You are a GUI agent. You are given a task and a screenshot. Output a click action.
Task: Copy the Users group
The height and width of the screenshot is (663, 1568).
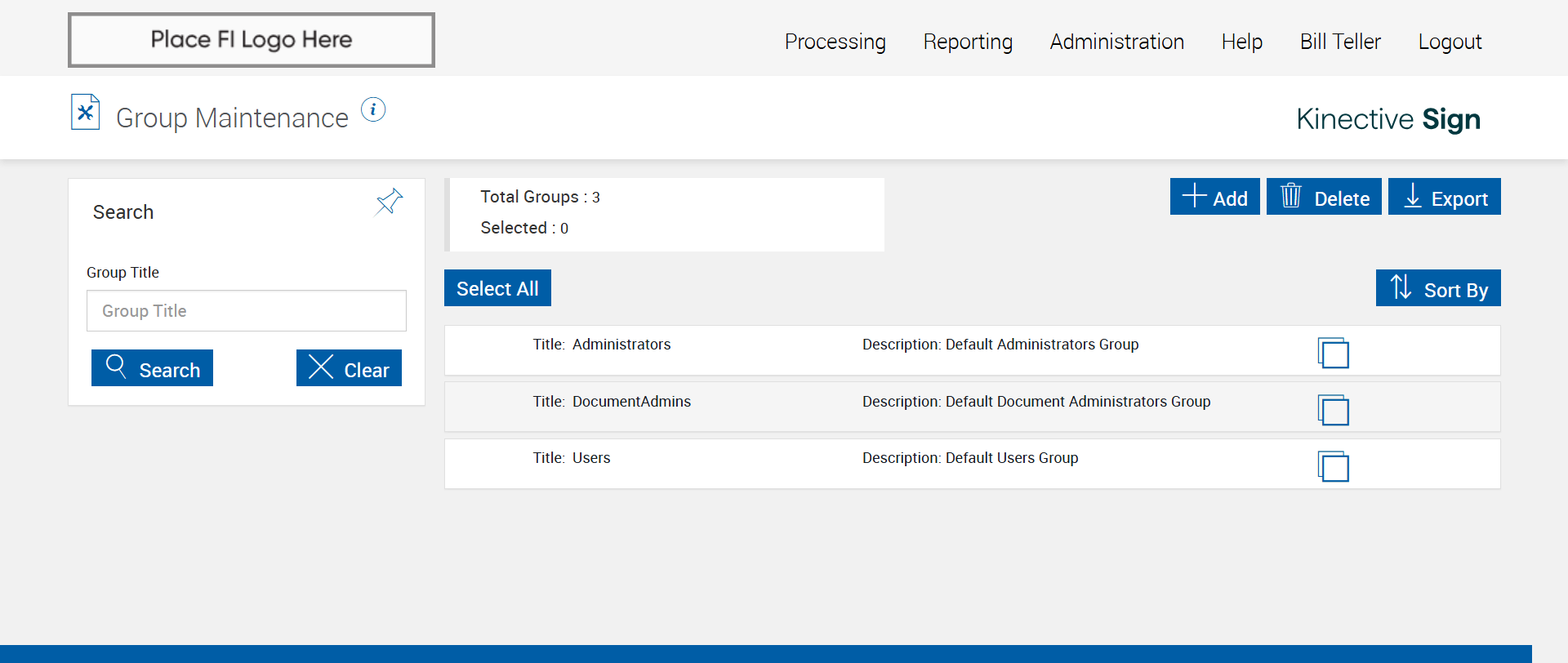[1333, 466]
